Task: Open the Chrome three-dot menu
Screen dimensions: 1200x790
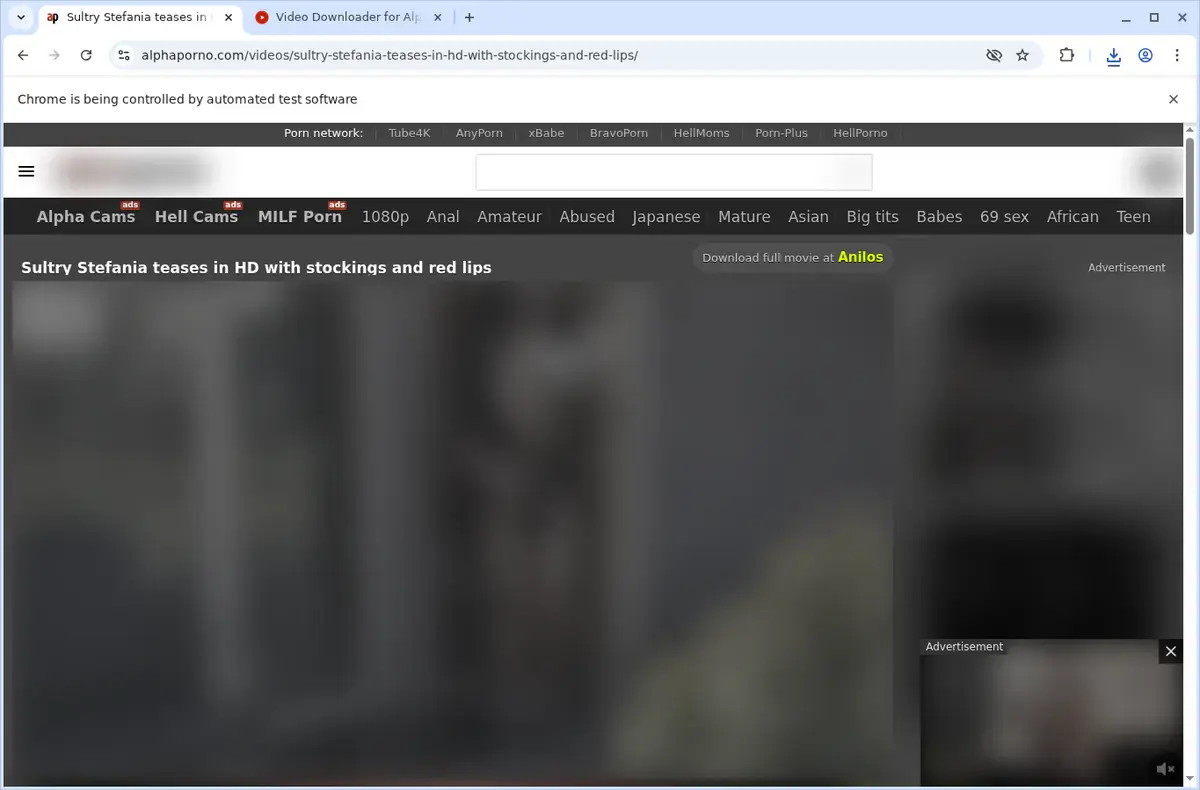Action: click(1177, 56)
